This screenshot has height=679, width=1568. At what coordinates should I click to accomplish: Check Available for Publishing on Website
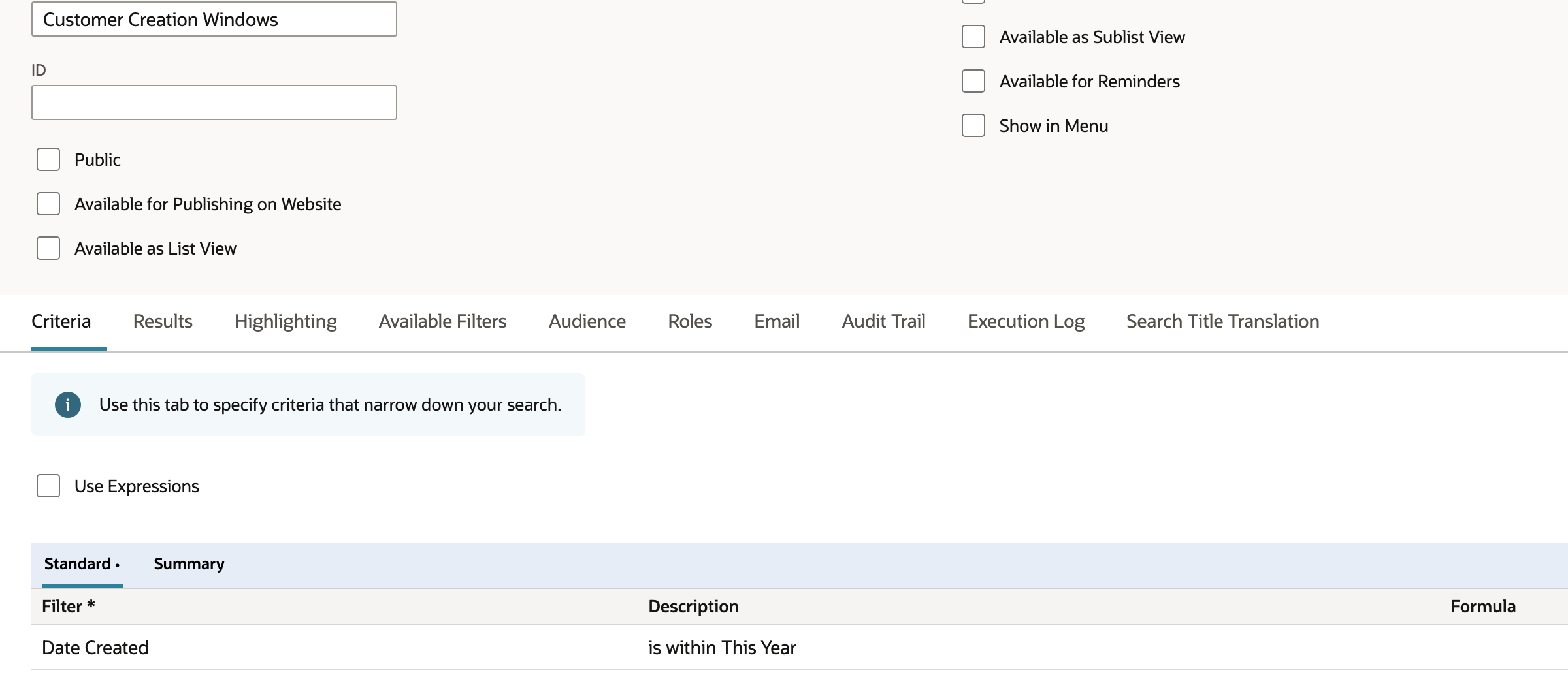pyautogui.click(x=48, y=204)
